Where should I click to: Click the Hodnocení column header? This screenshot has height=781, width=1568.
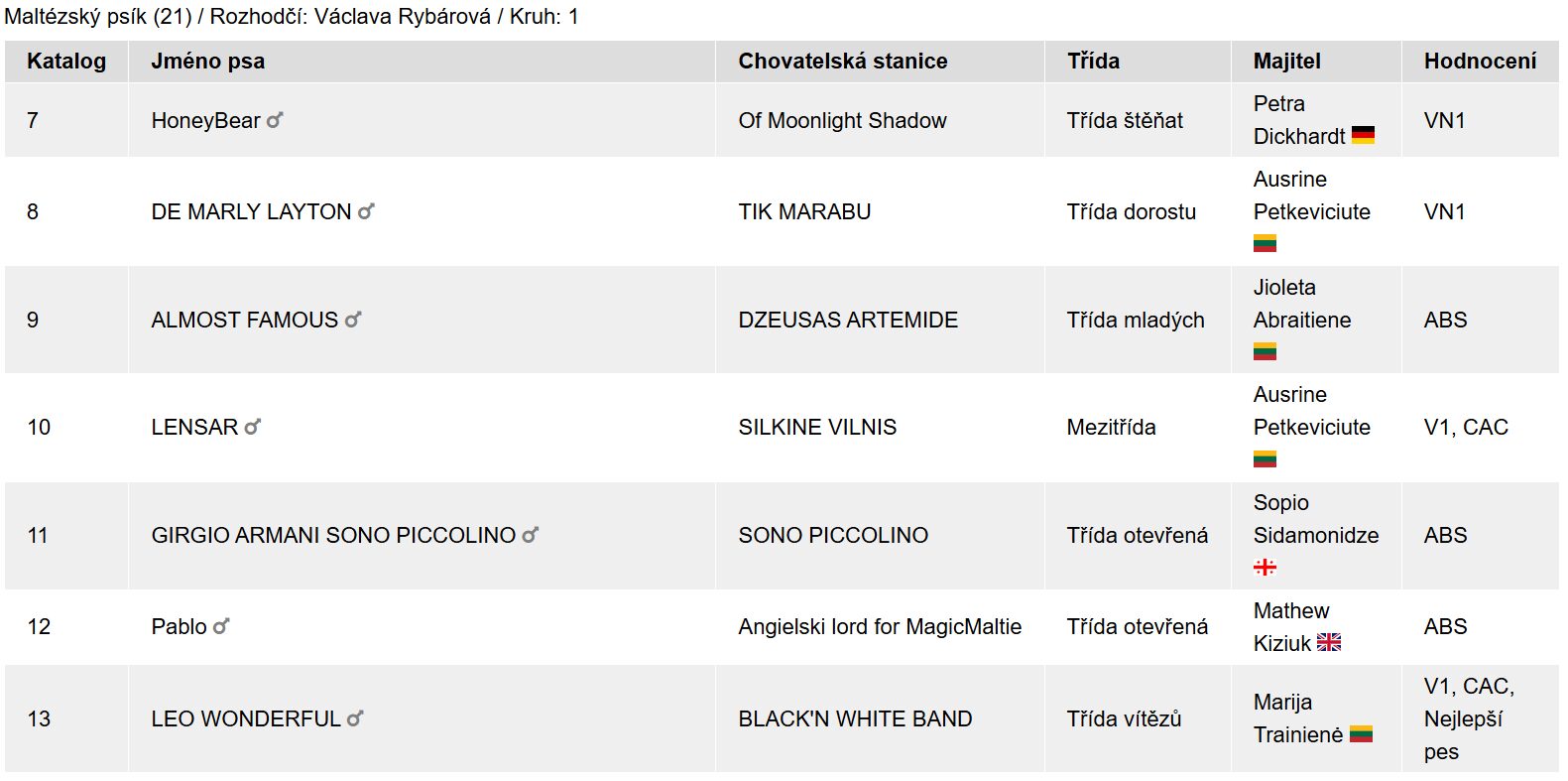pos(1480,62)
